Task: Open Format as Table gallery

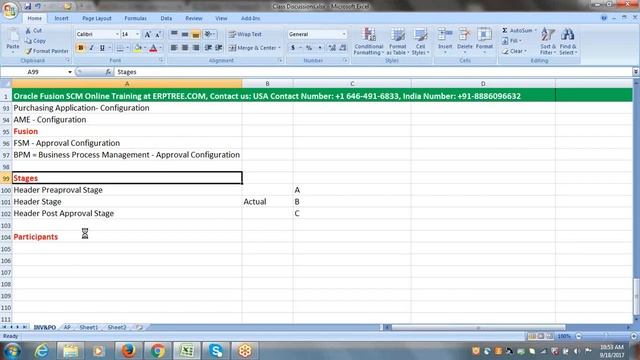Action: (397, 41)
